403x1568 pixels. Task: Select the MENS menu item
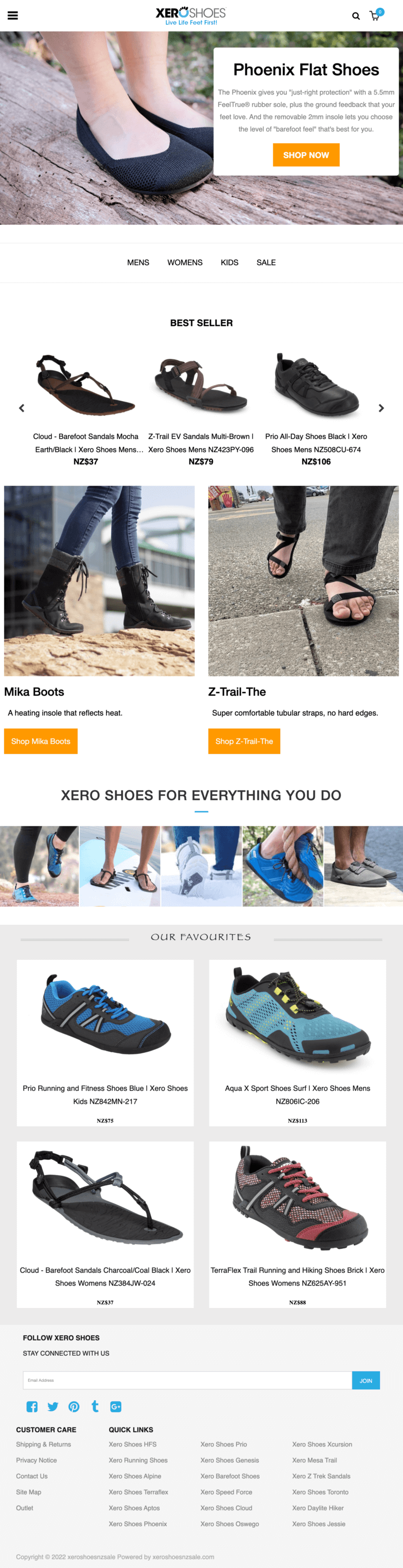point(138,262)
